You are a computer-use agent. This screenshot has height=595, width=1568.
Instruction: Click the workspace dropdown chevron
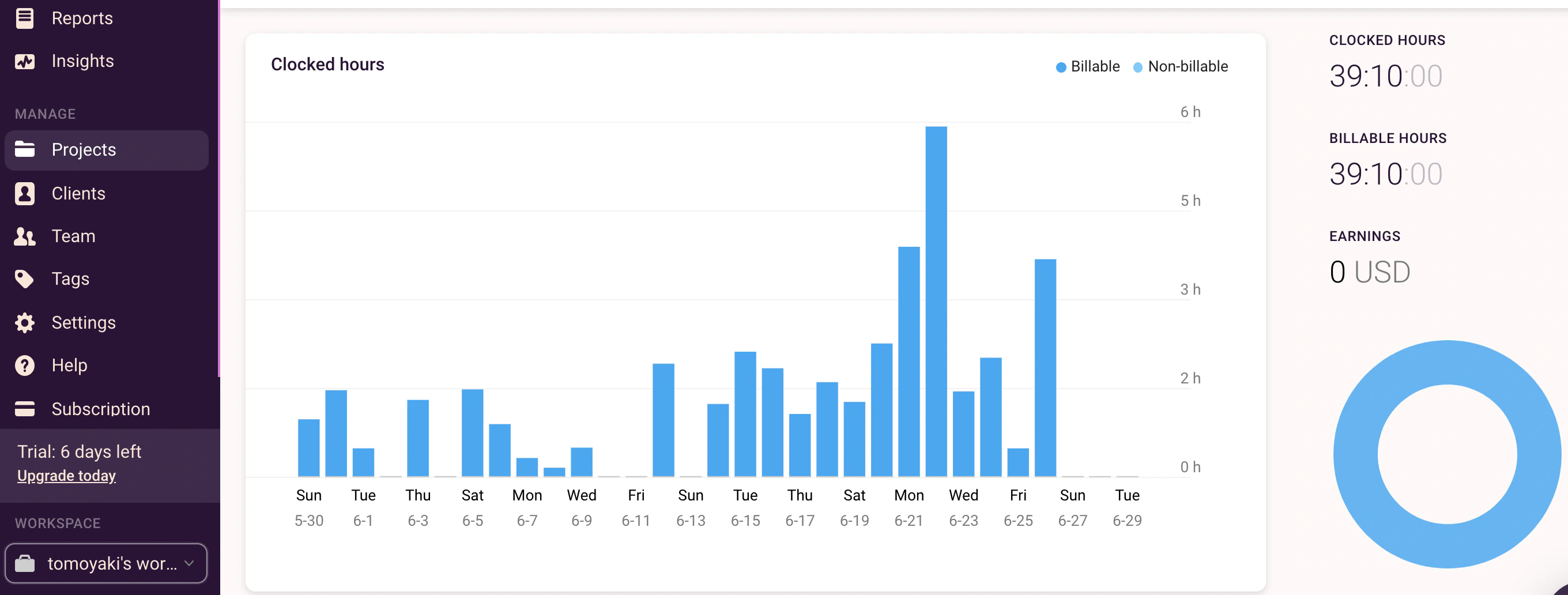(x=189, y=563)
